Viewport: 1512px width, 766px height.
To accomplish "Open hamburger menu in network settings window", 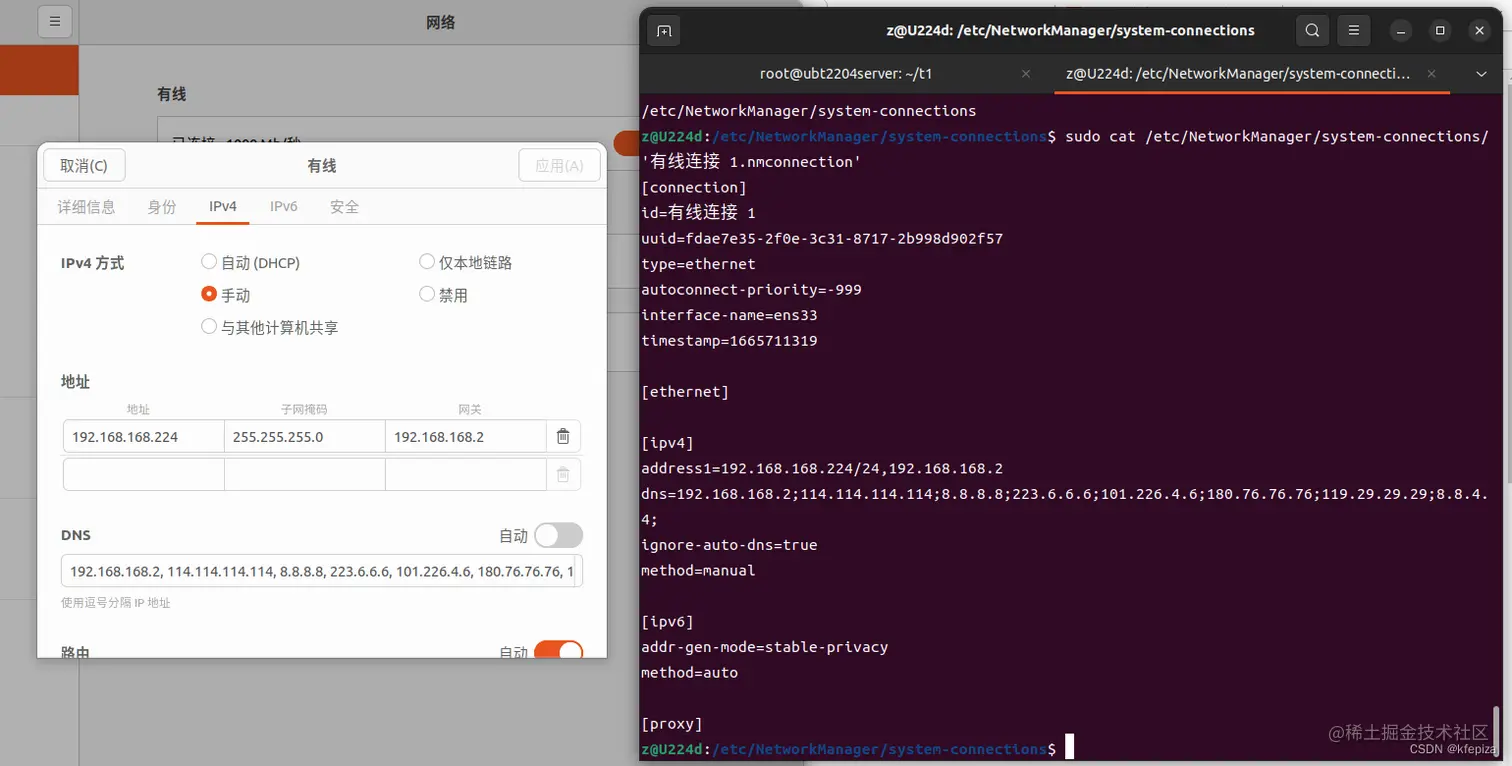I will (x=55, y=21).
